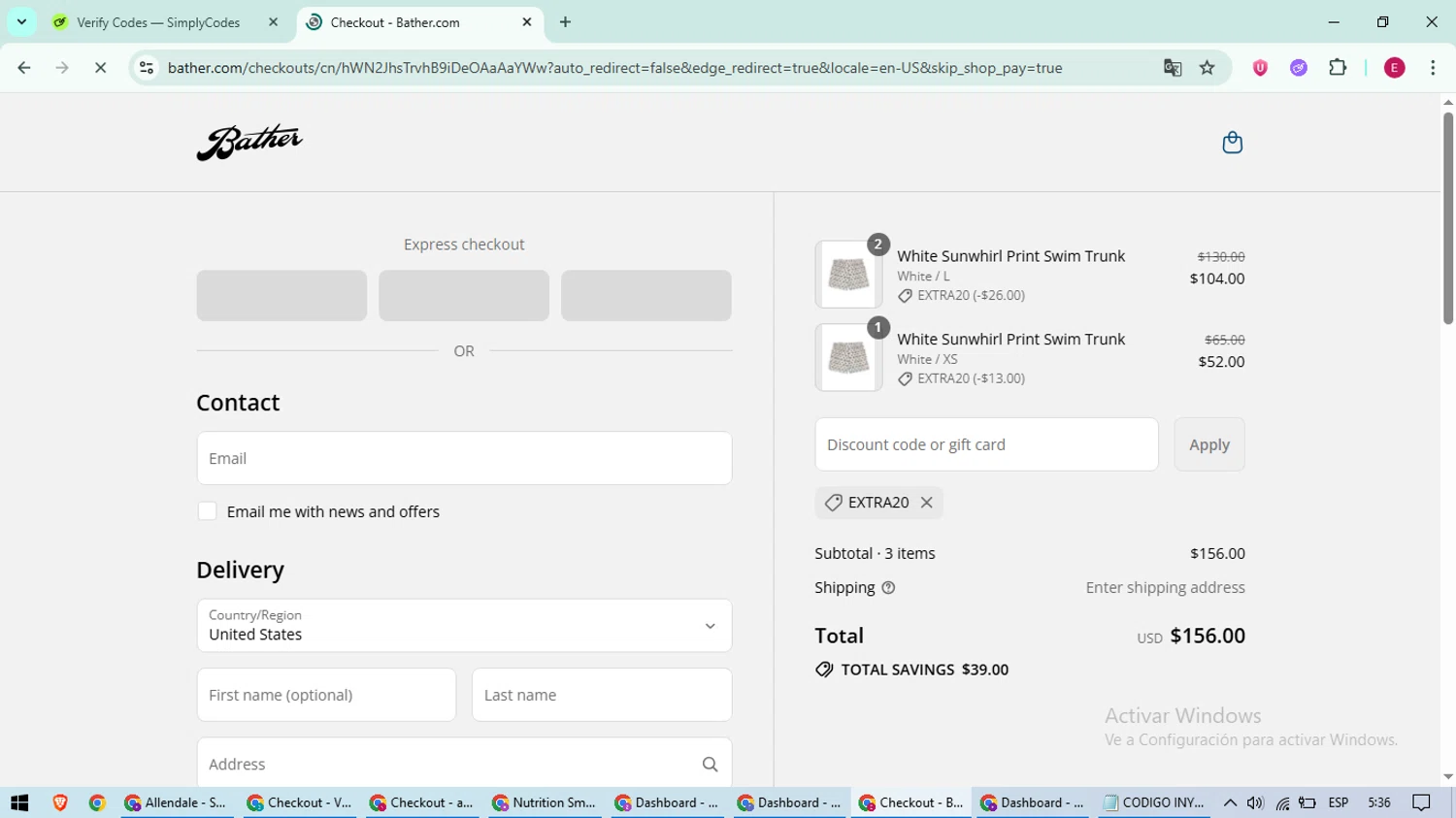Switch to Allendale taskbar window
Viewport: 1456px width, 818px height.
point(176,802)
